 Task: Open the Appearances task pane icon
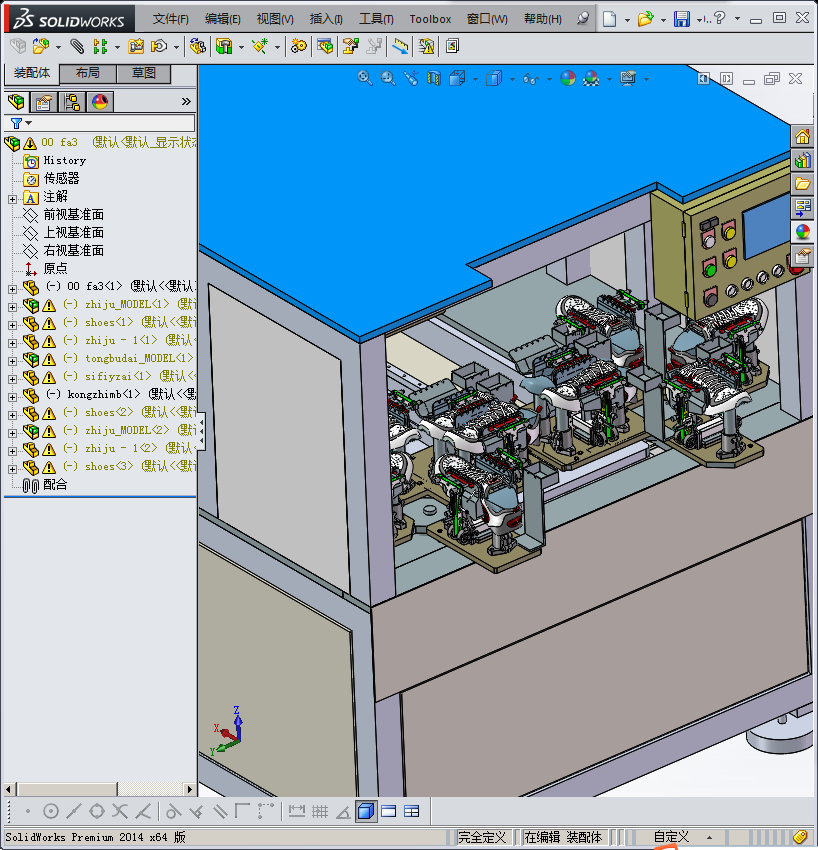point(803,231)
